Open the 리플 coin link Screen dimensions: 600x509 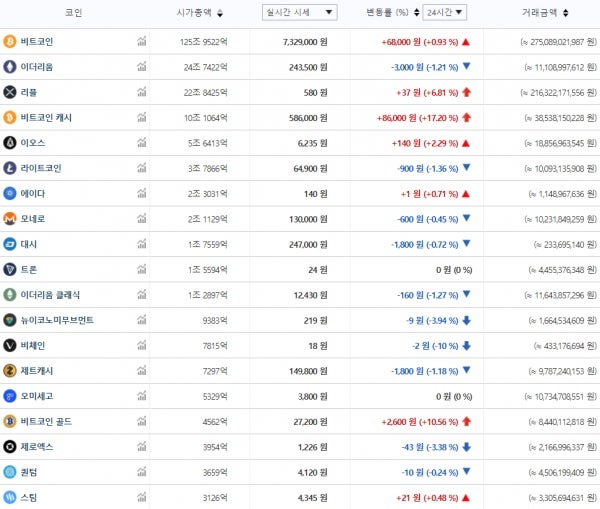[x=29, y=92]
